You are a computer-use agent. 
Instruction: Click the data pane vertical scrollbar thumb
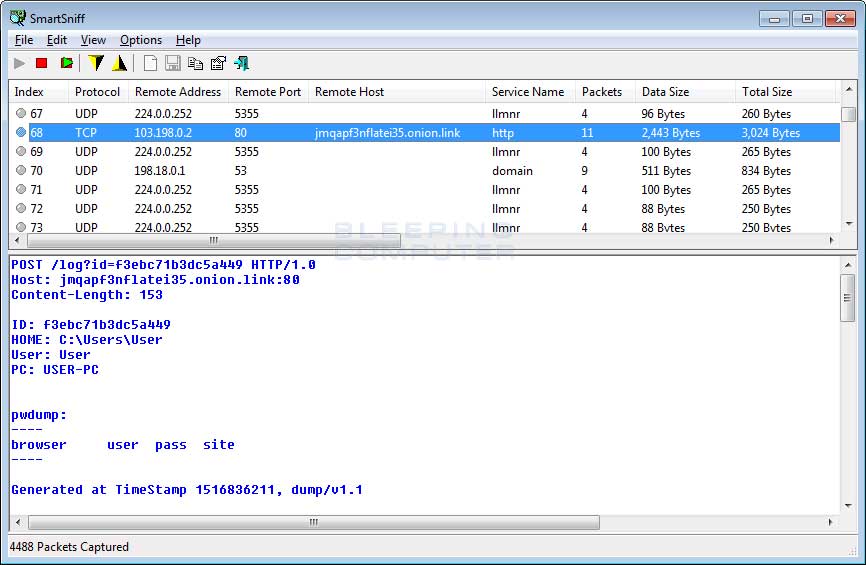pyautogui.click(x=847, y=298)
